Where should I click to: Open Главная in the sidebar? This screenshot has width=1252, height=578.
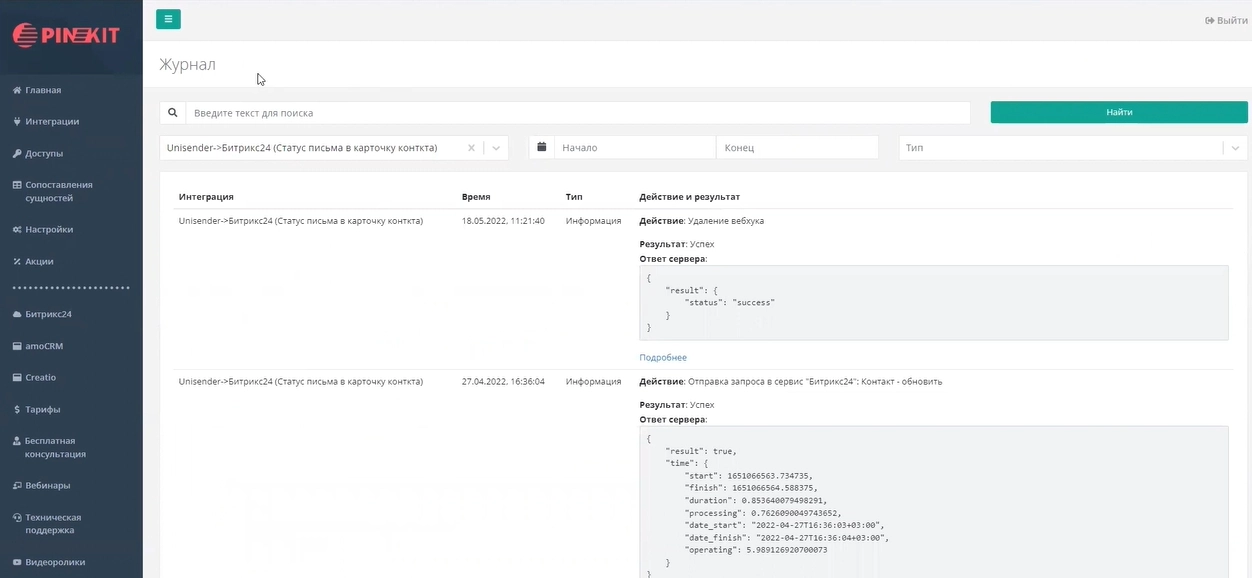[43, 90]
